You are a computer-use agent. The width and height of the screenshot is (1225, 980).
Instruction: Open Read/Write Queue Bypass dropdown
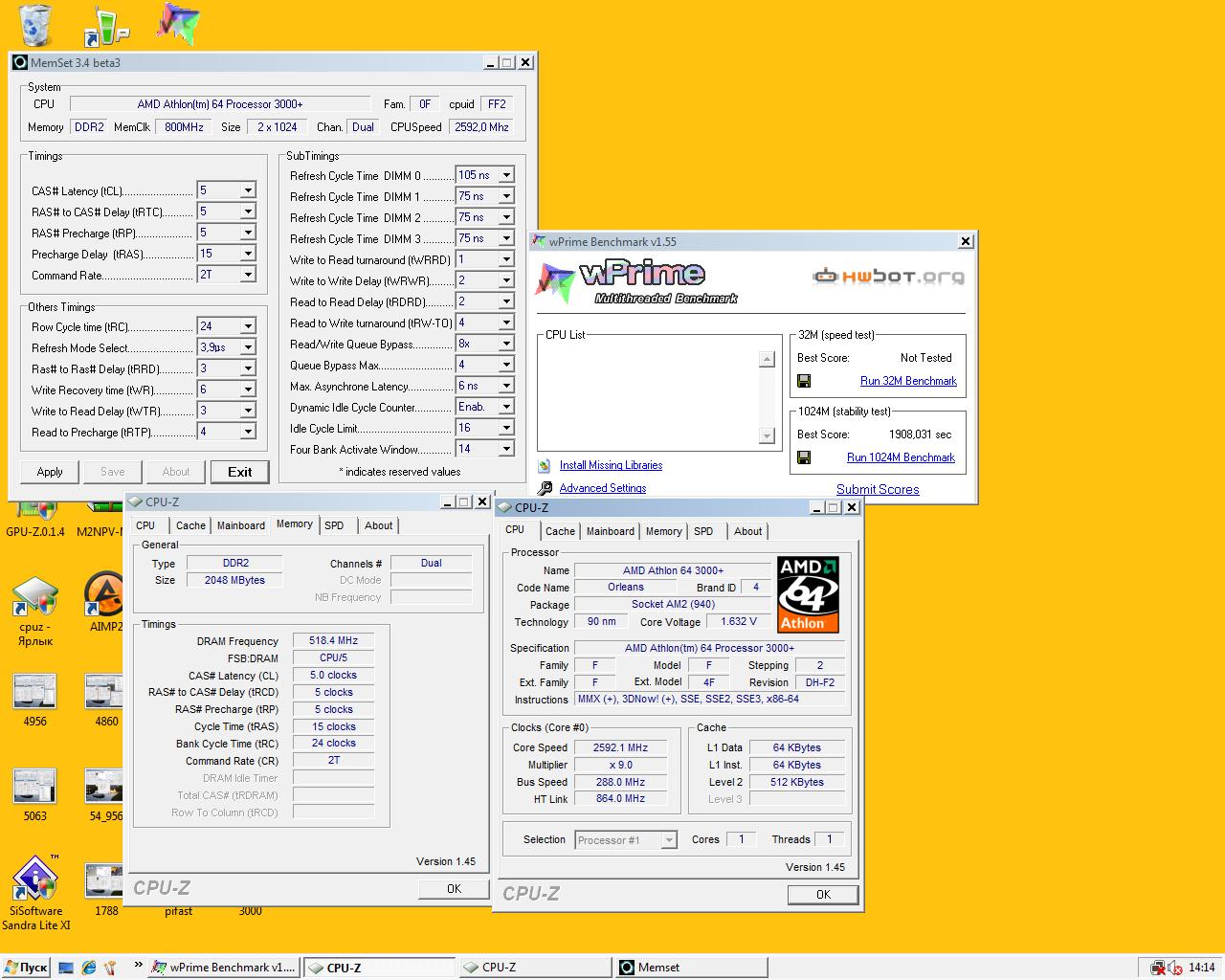click(506, 344)
